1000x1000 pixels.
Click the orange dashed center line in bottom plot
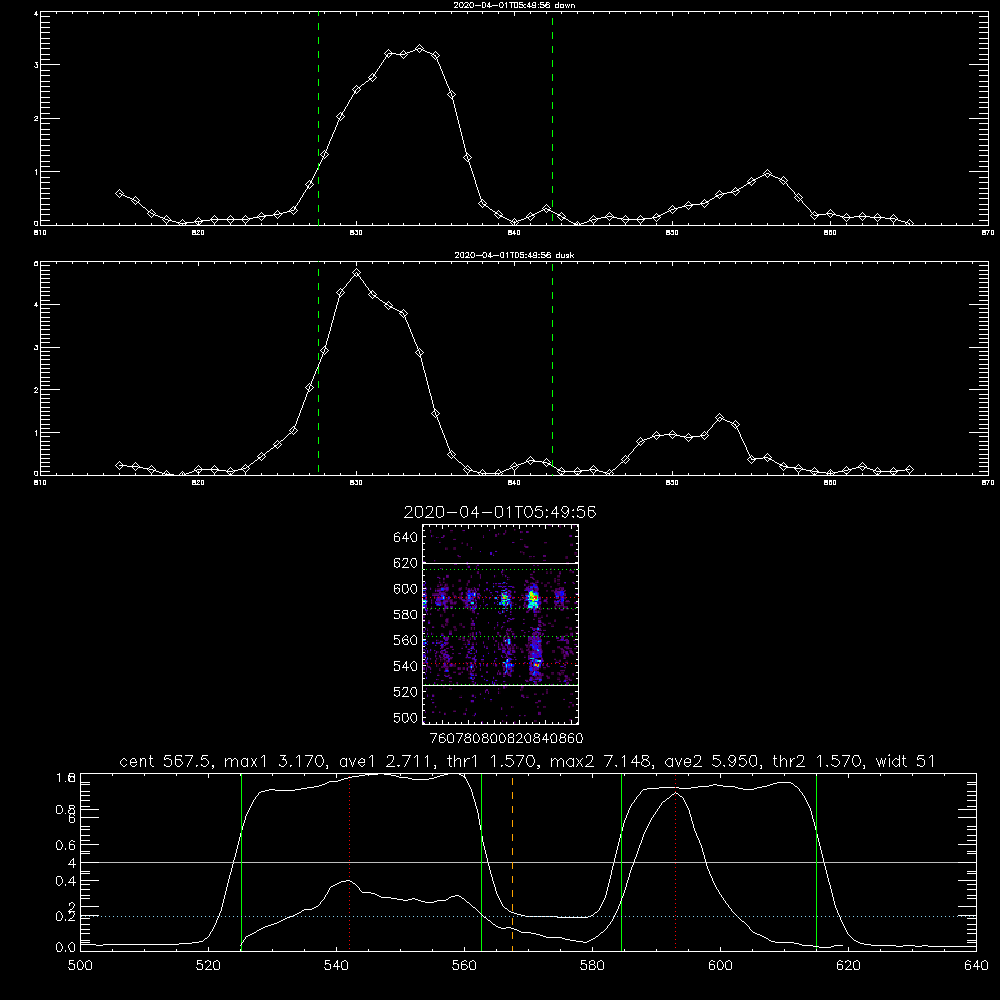tap(513, 861)
